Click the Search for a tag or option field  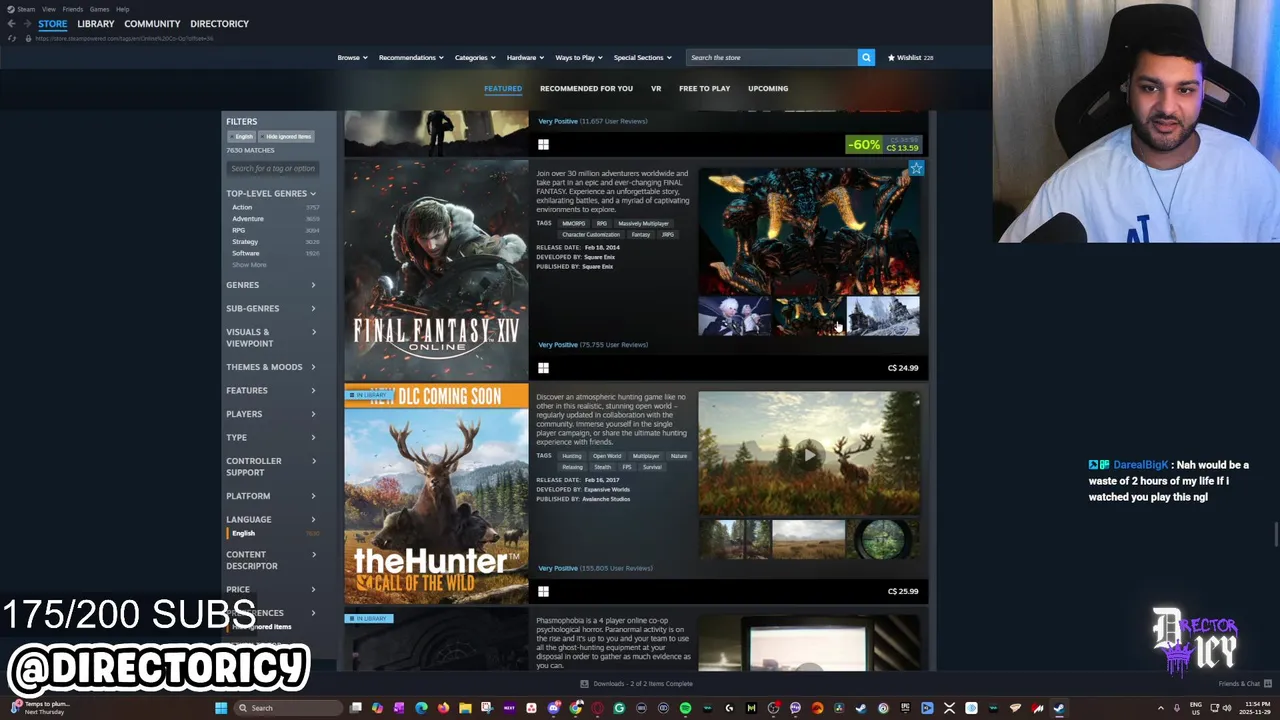(x=272, y=168)
